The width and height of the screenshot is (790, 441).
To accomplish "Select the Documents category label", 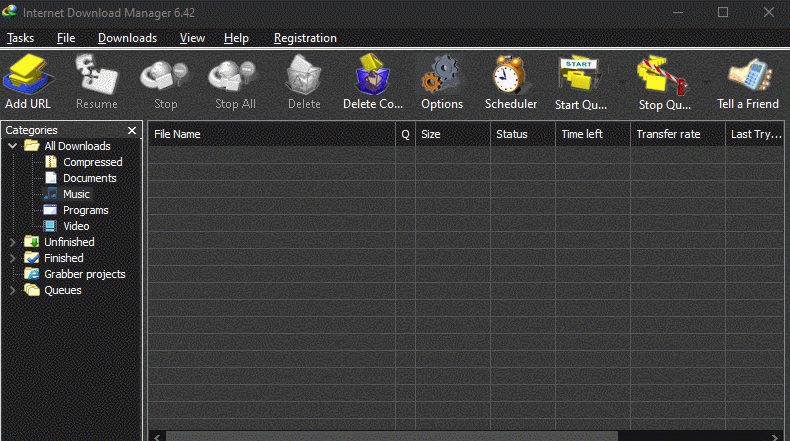I will [x=90, y=178].
